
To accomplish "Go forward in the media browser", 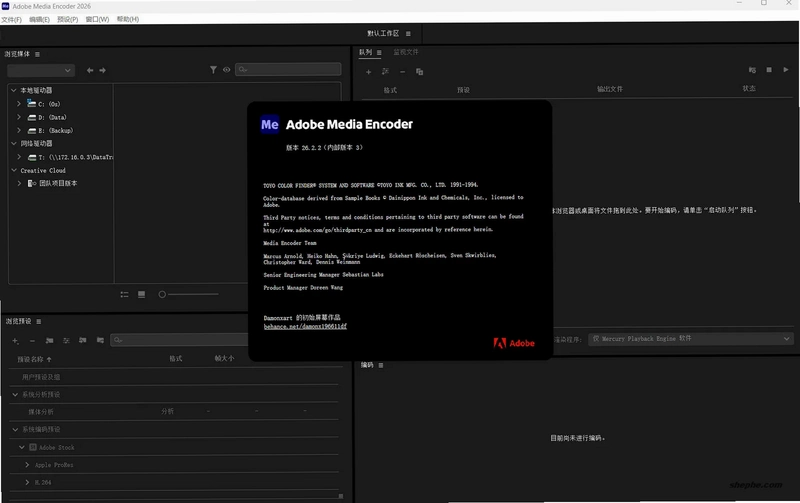I will coord(103,70).
